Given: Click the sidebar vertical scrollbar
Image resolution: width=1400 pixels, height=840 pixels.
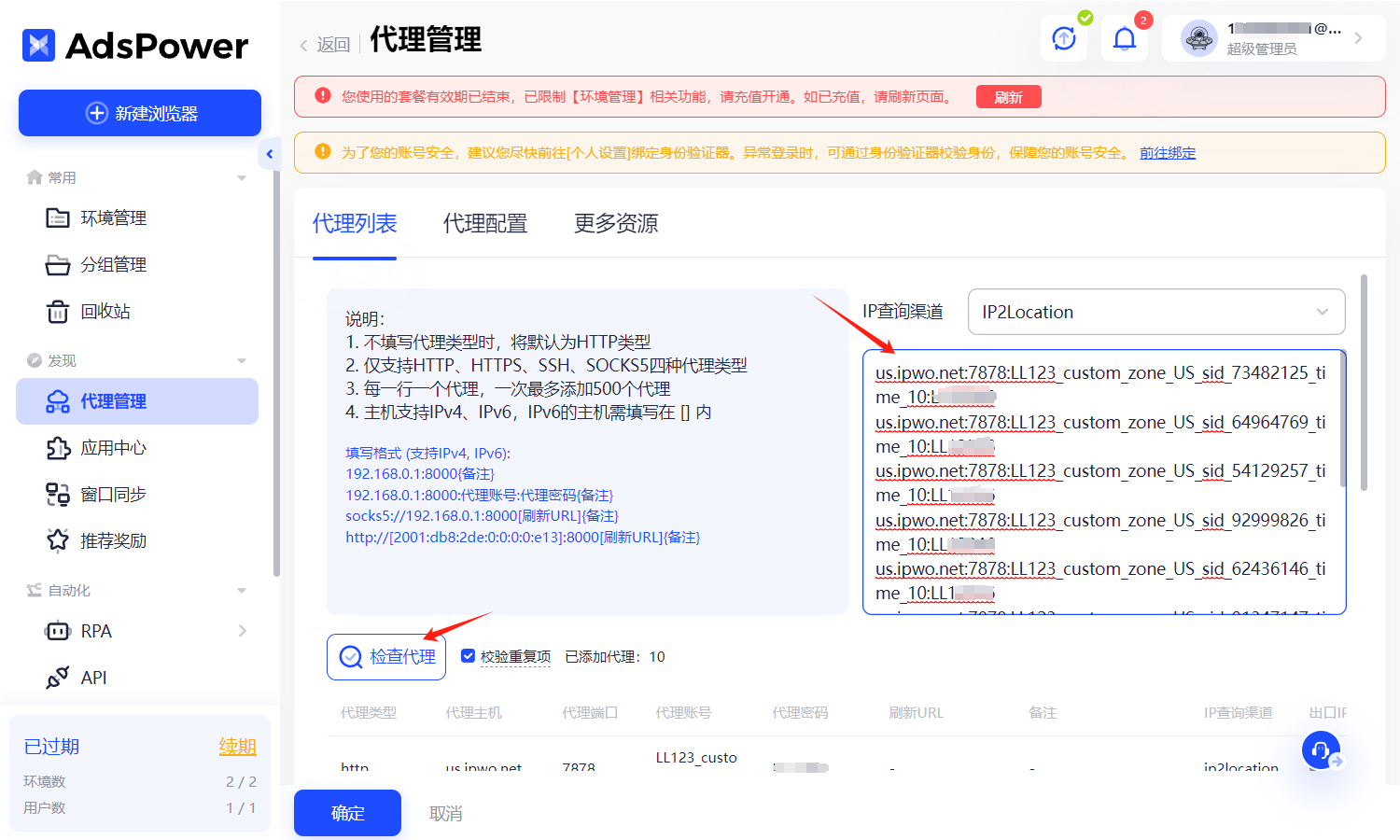Looking at the screenshot, I should click(276, 373).
